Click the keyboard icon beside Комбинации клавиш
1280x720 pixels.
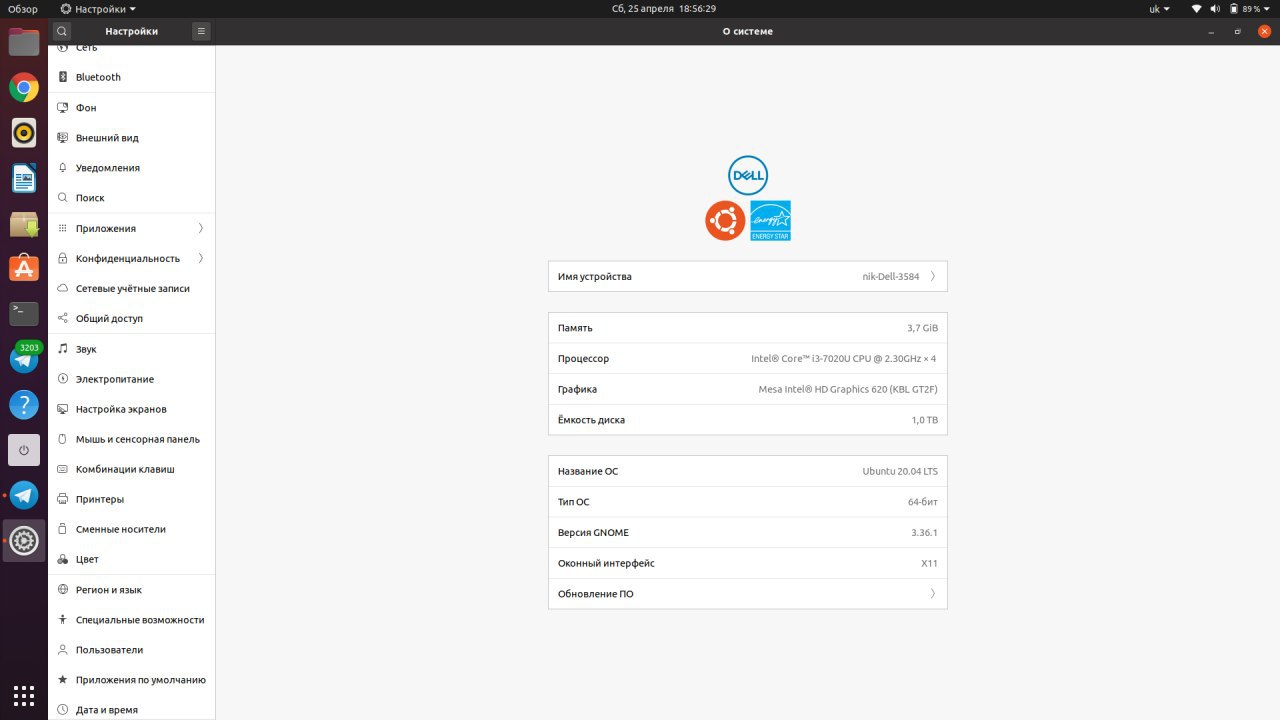pos(63,469)
